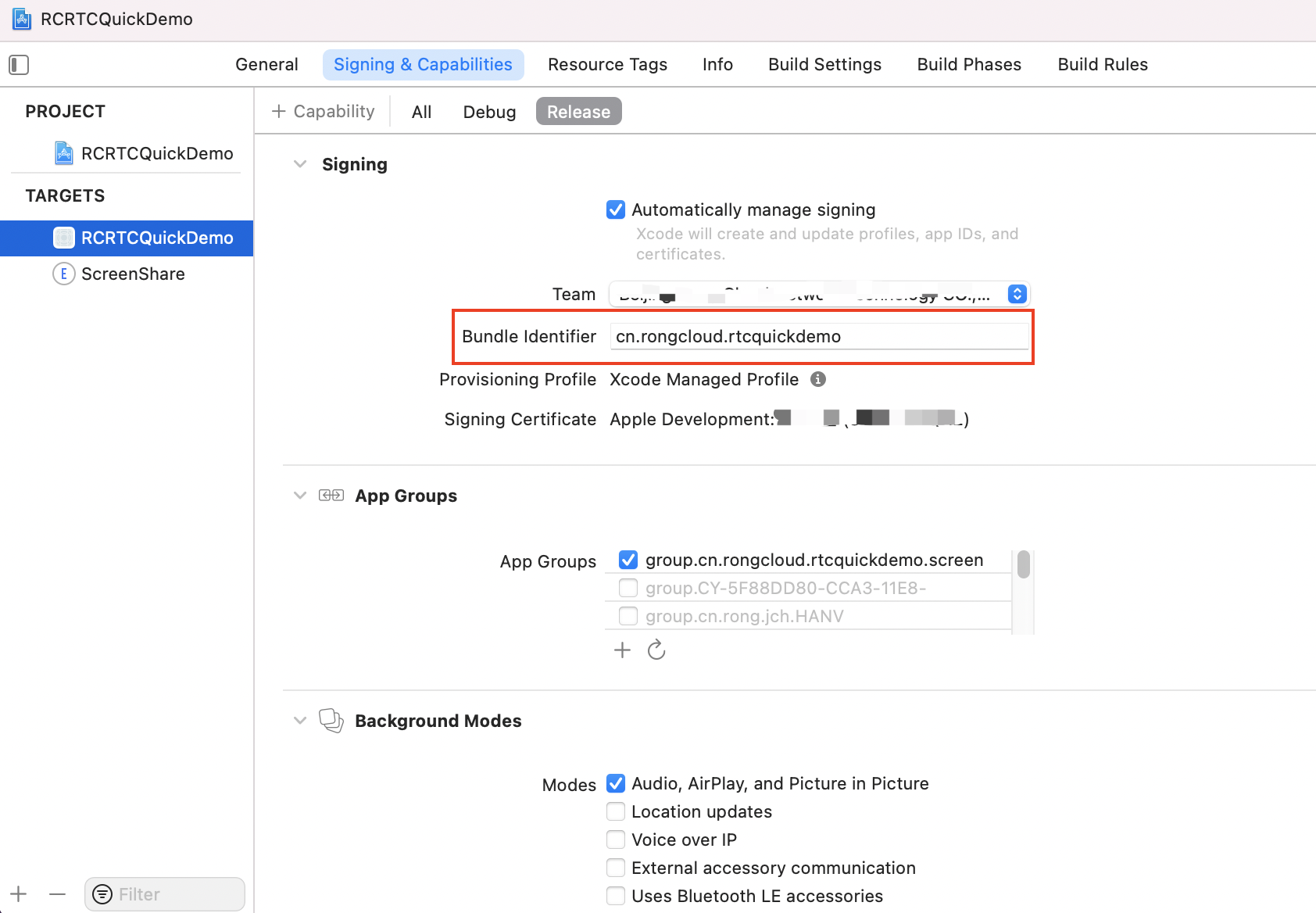1316x913 pixels.
Task: Enable the Location updates background mode
Action: [616, 811]
